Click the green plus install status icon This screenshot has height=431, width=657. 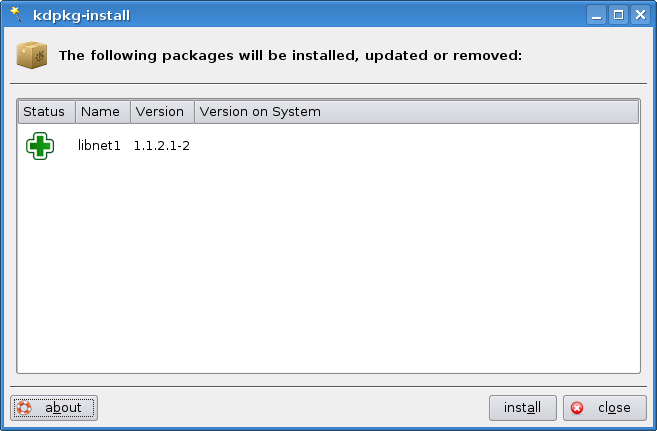tap(40, 146)
